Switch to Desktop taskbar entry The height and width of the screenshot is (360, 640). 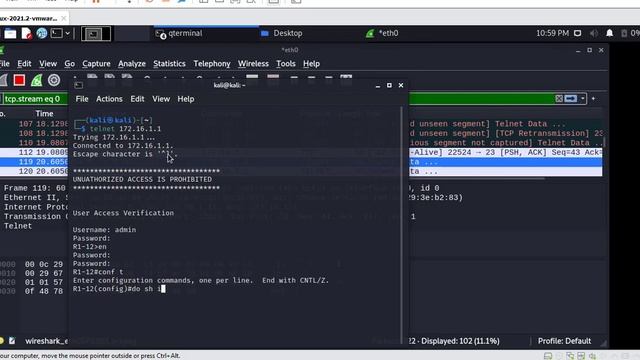(282, 33)
